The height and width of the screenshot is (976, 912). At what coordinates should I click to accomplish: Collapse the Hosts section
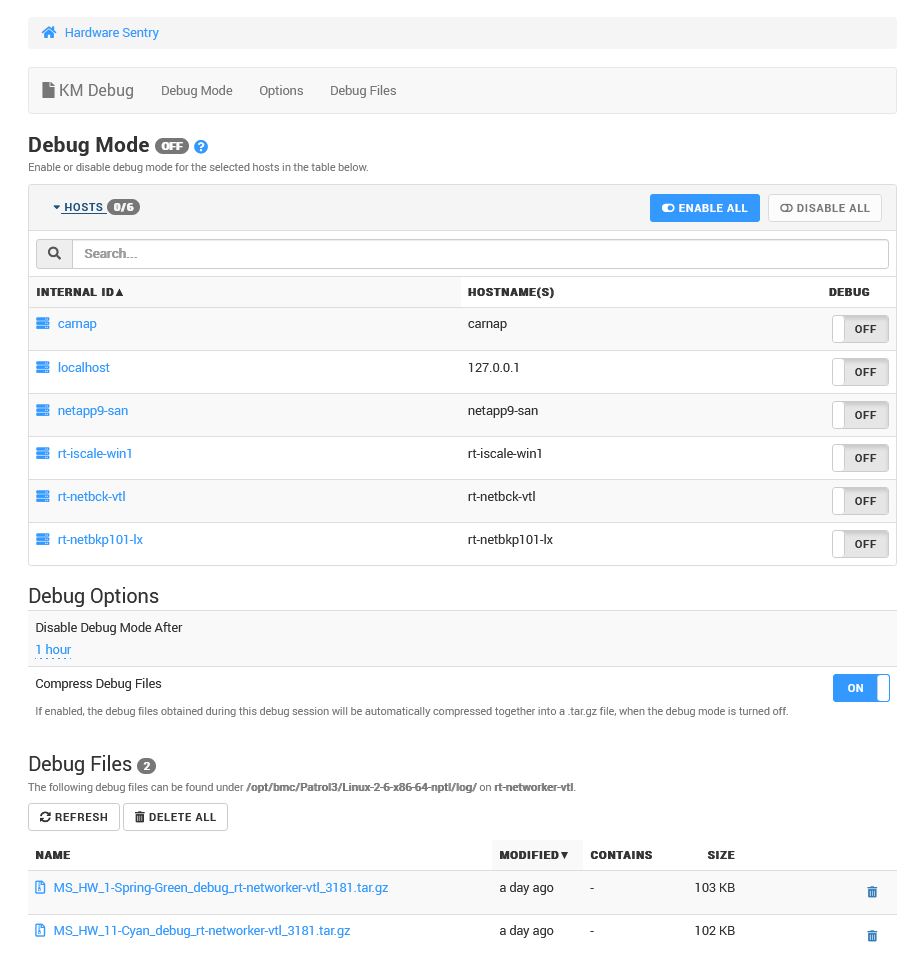point(78,208)
